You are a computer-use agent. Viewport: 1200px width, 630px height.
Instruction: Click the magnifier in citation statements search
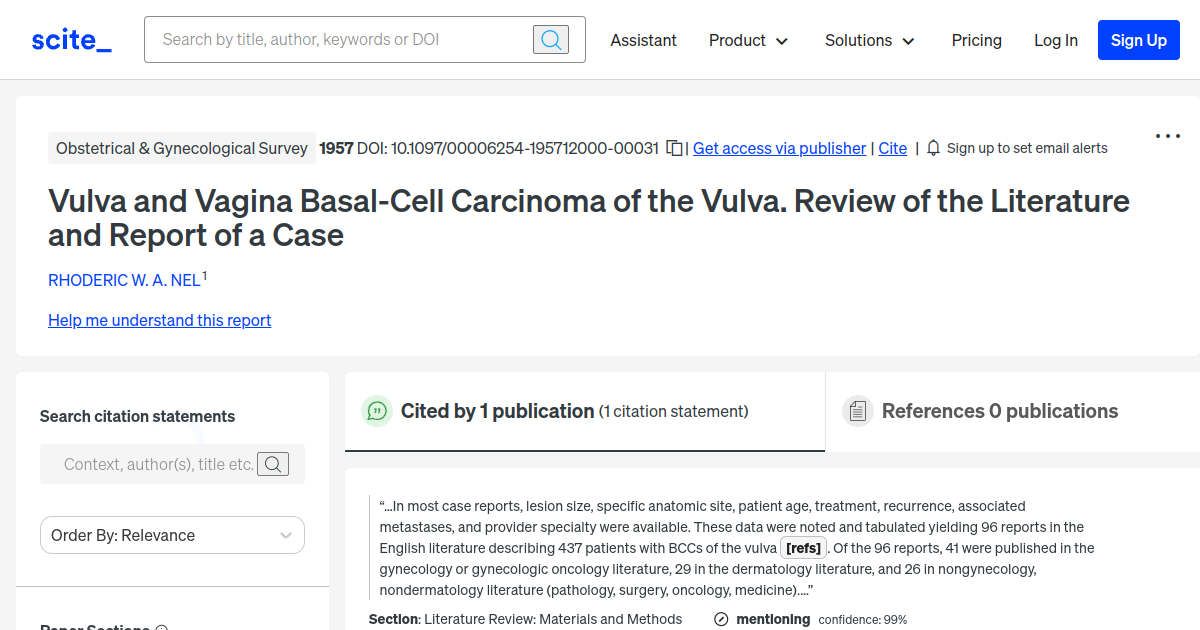point(273,463)
